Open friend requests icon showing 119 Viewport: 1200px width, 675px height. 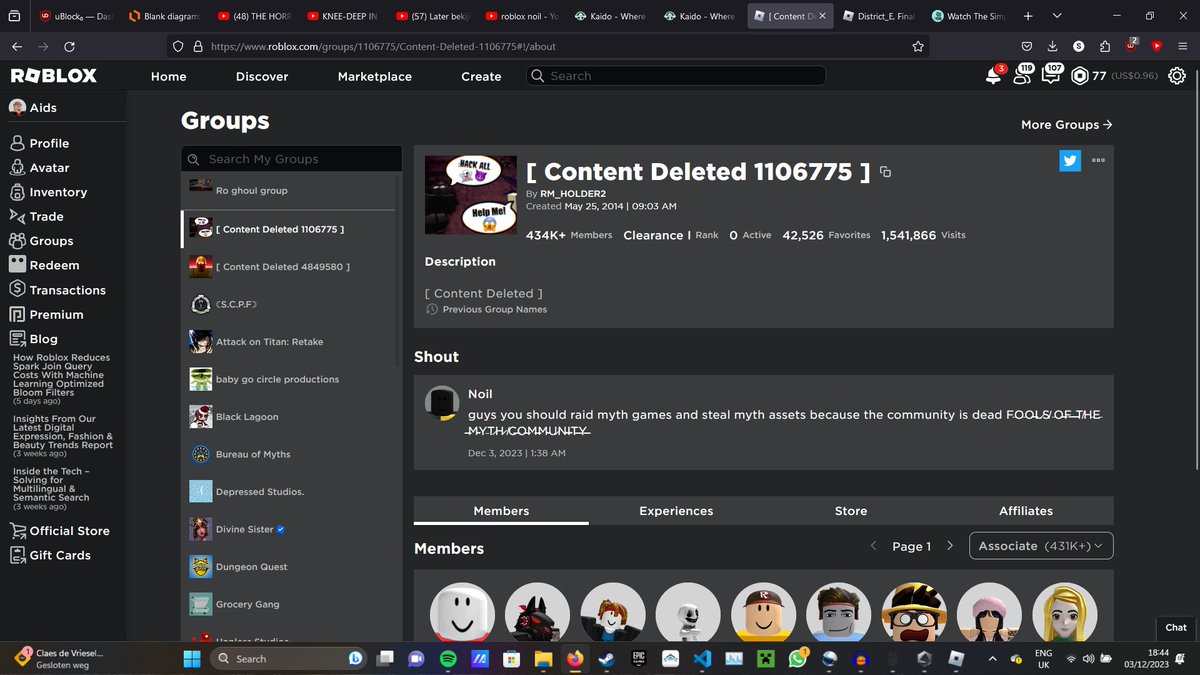1022,76
